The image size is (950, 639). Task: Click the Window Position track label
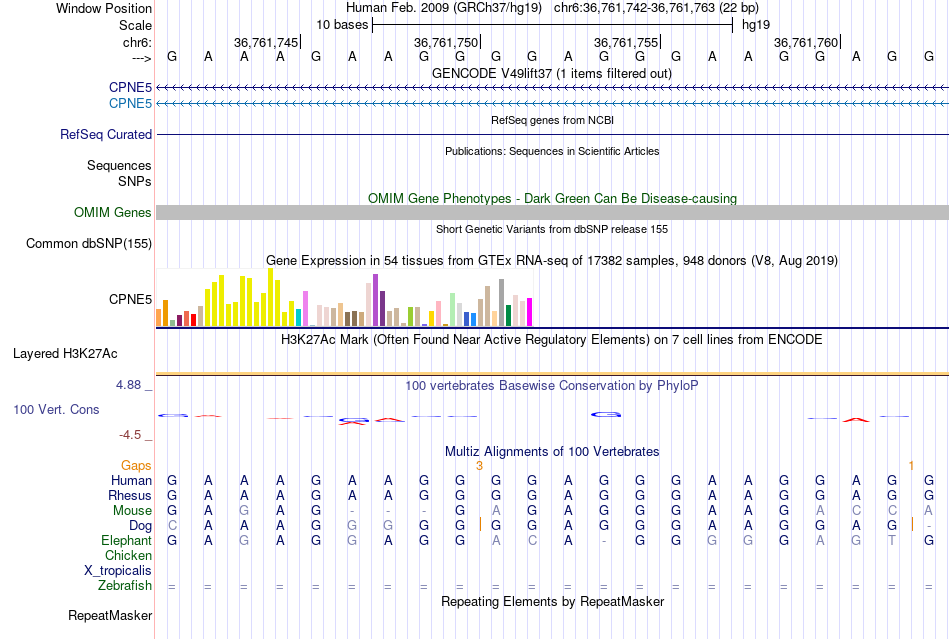pyautogui.click(x=104, y=8)
